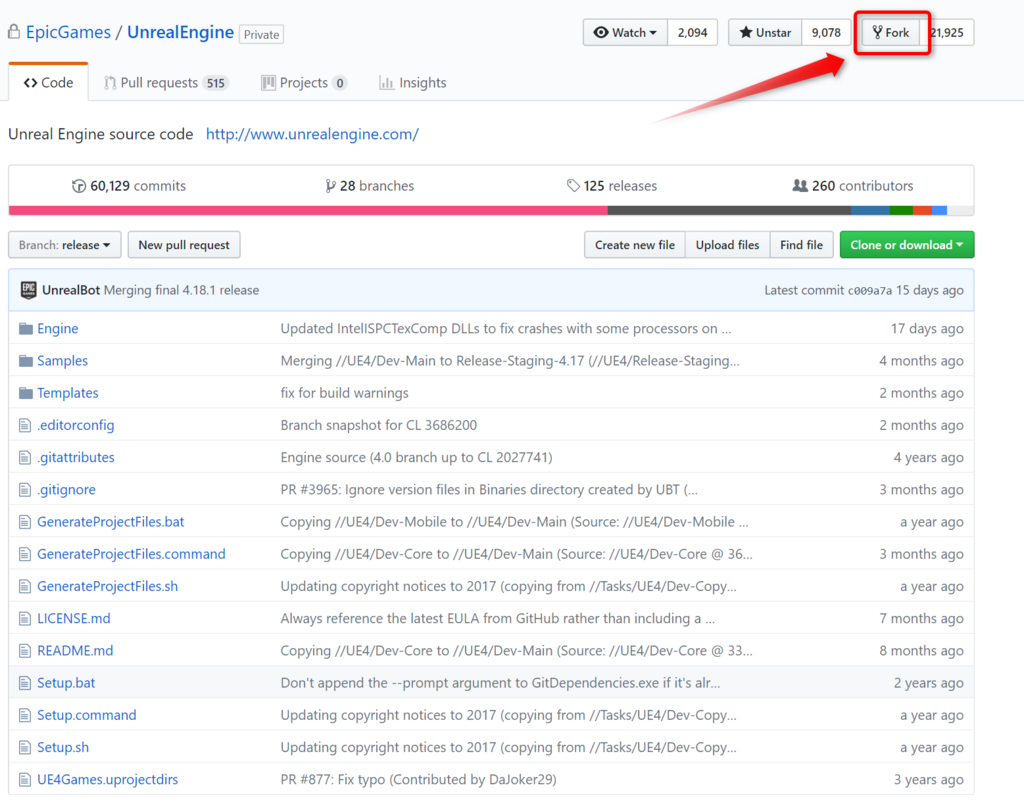Click New pull request button
Image resolution: width=1024 pixels, height=802 pixels.
(x=184, y=245)
